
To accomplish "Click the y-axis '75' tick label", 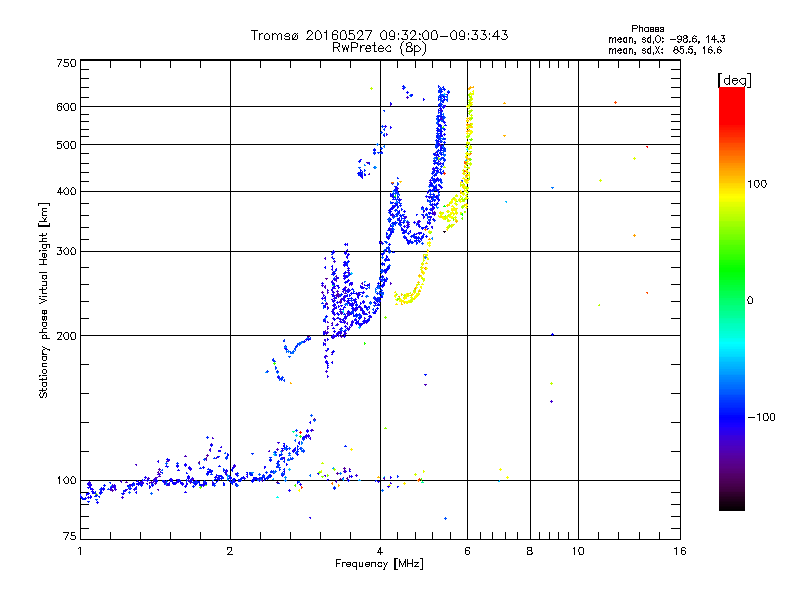I will (70, 536).
